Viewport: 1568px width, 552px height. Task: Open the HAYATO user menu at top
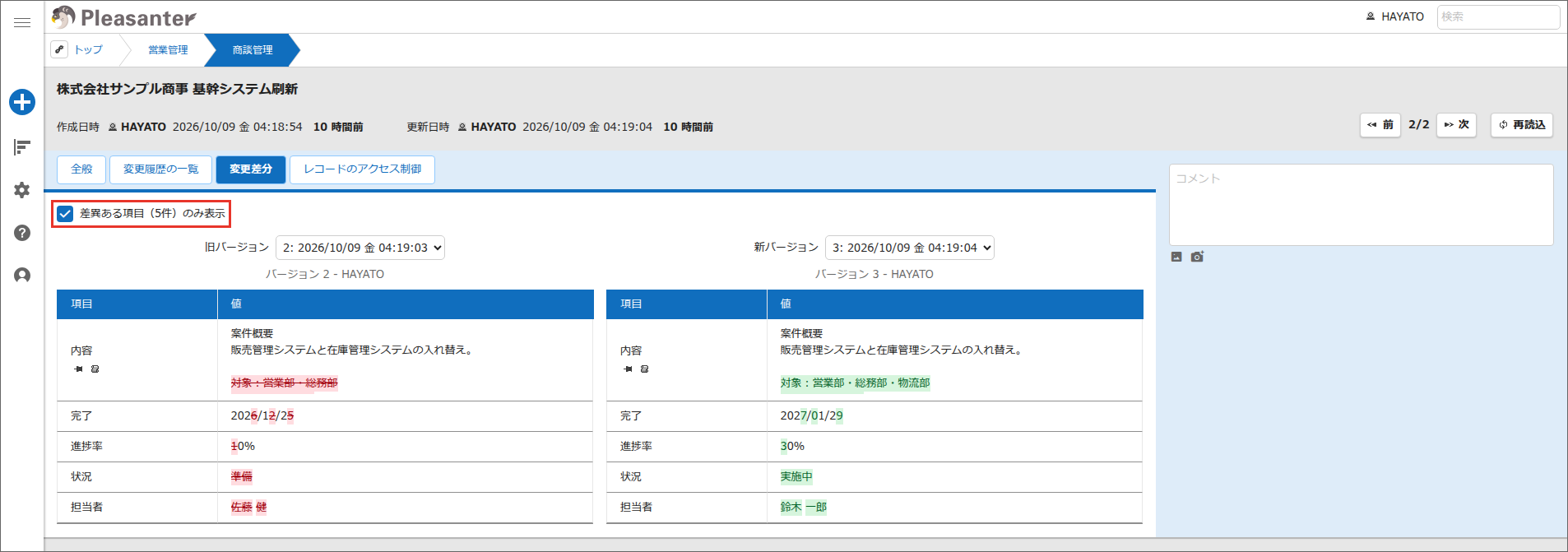pyautogui.click(x=1395, y=16)
